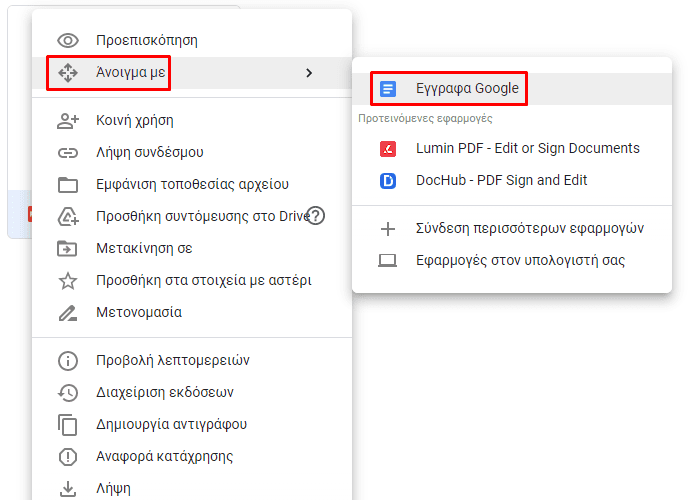Expand the chevron arrow beside Άνοιγμα με
This screenshot has width=698, height=500.
tap(309, 73)
